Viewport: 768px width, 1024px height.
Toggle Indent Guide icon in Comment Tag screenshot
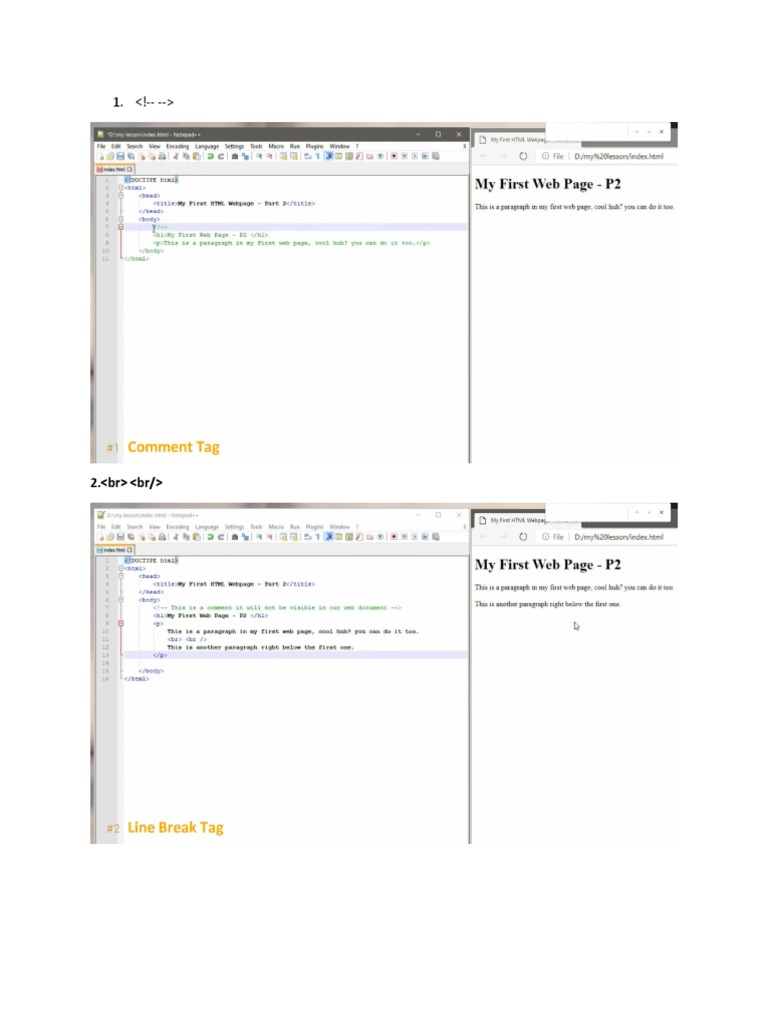tap(329, 157)
